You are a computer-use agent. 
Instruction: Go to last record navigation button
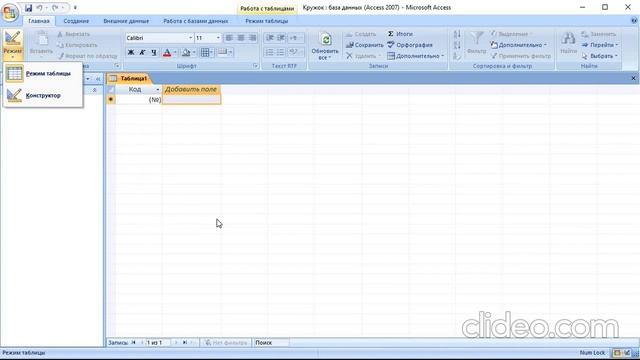click(x=184, y=343)
